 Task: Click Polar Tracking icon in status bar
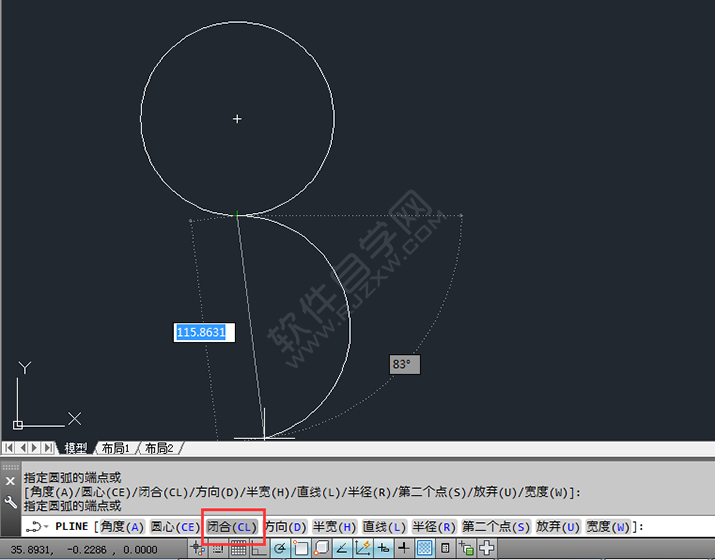click(280, 548)
